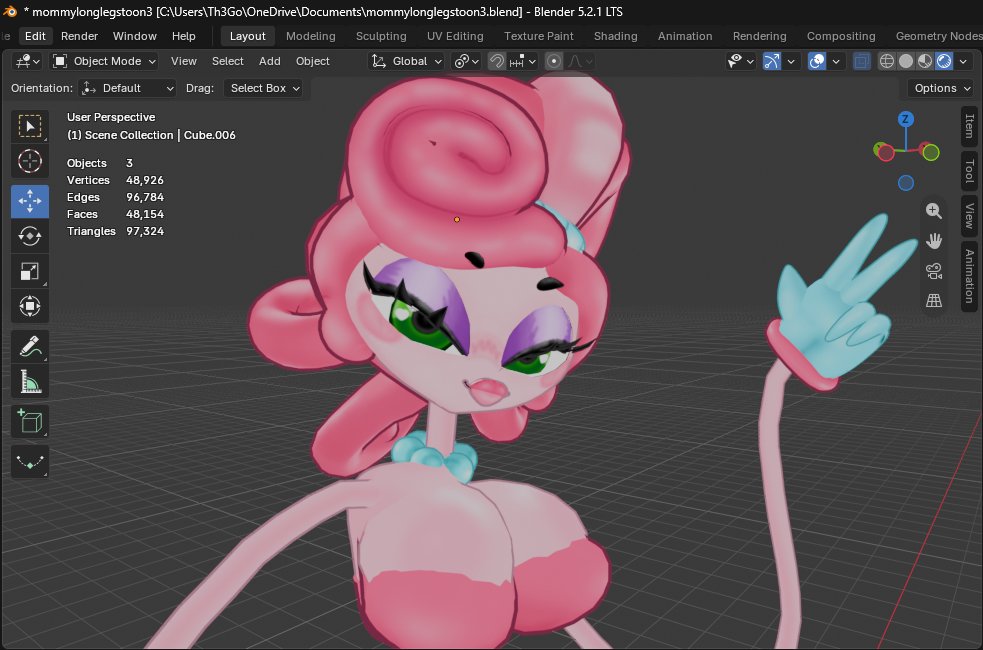Select the Move tool

29,201
